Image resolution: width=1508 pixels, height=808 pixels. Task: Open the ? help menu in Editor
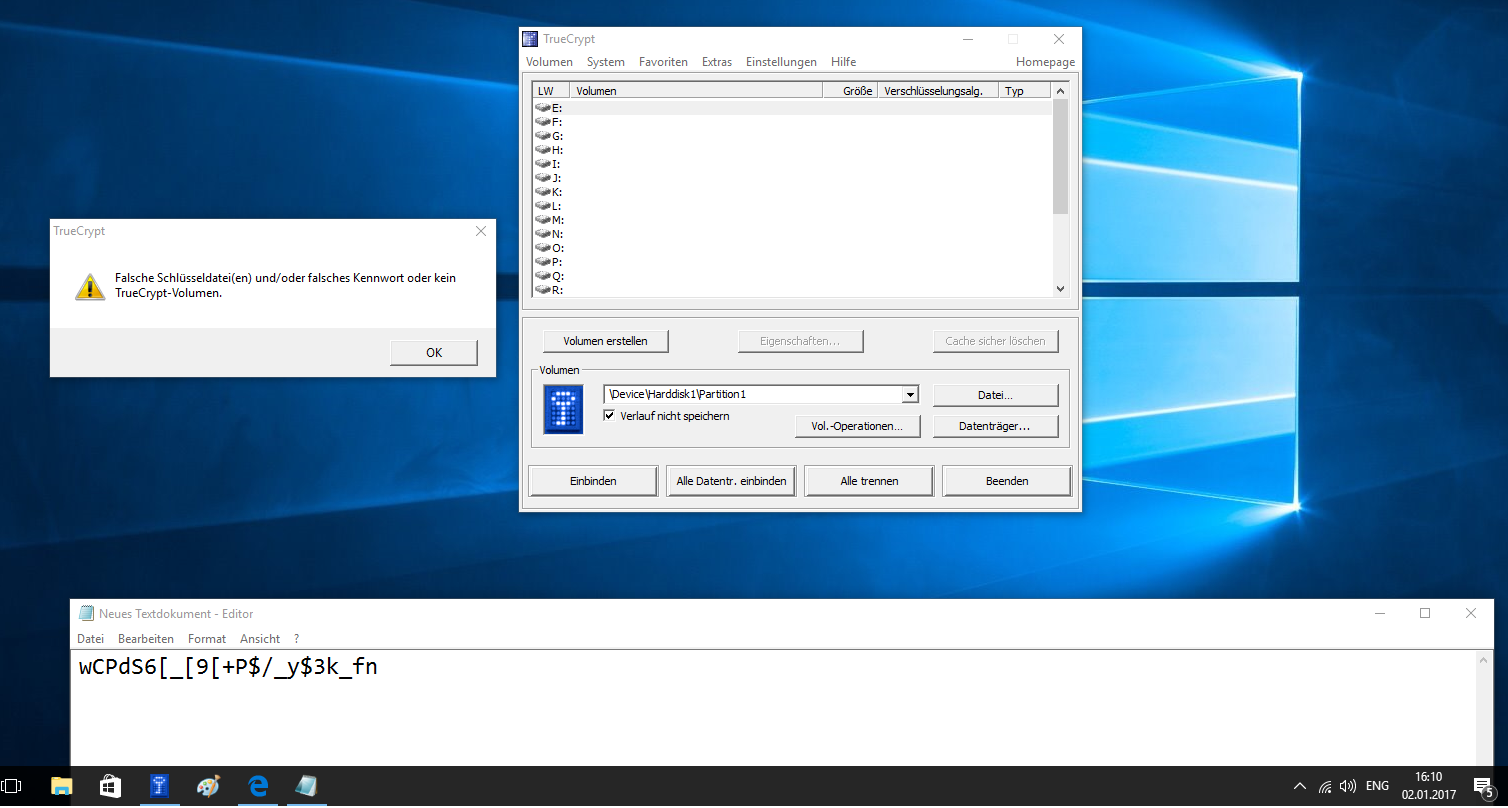[296, 638]
